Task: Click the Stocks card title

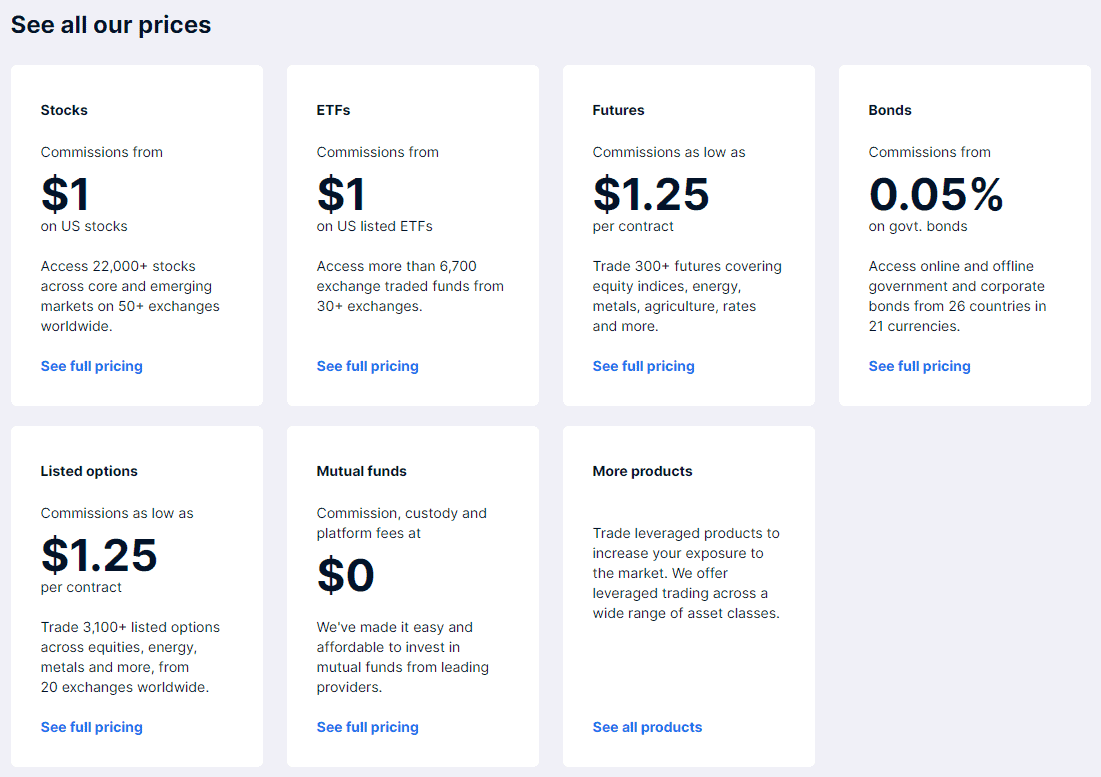Action: (x=64, y=110)
